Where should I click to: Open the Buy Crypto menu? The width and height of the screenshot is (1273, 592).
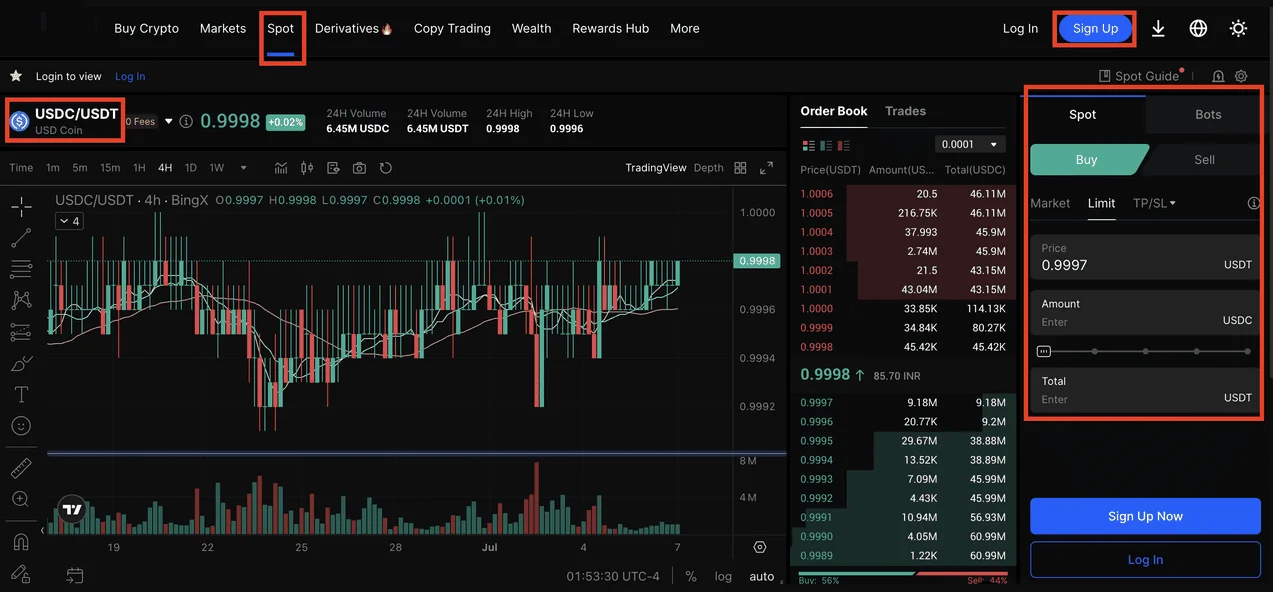146,29
